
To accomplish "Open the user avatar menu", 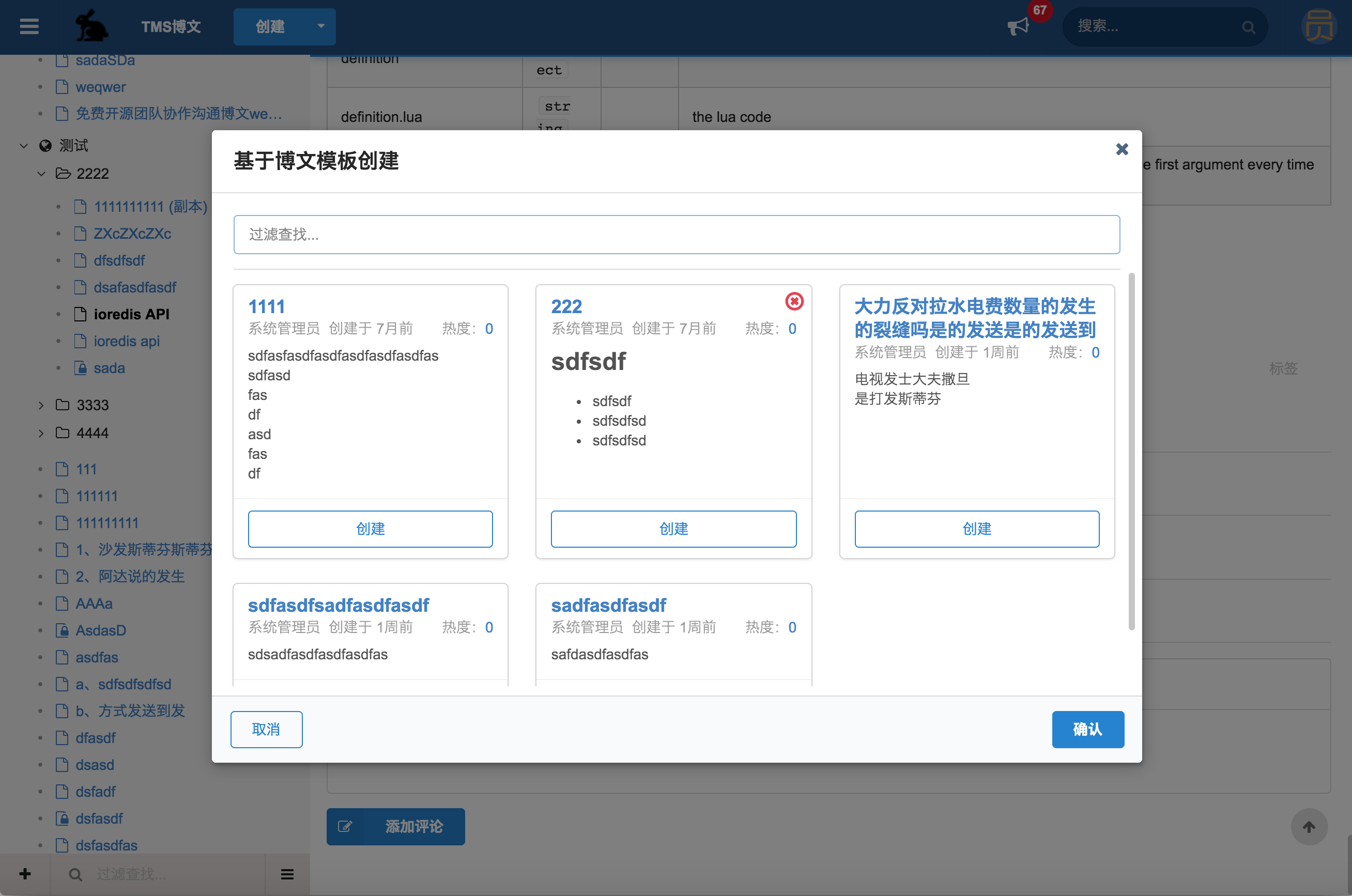I will (1319, 27).
